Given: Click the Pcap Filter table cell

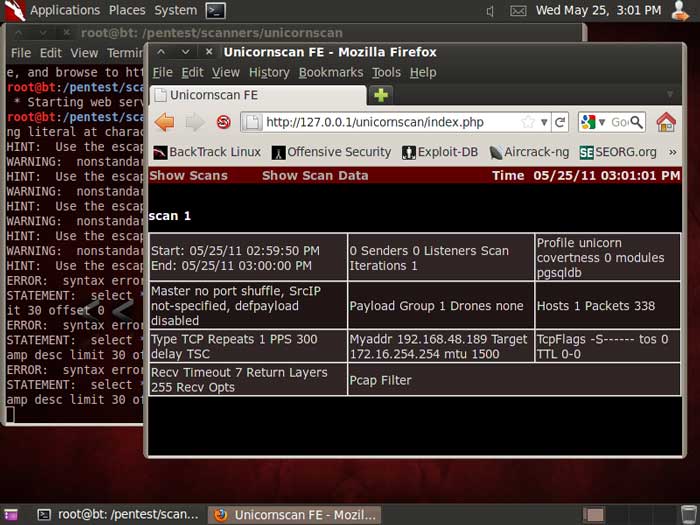Looking at the screenshot, I should click(514, 380).
